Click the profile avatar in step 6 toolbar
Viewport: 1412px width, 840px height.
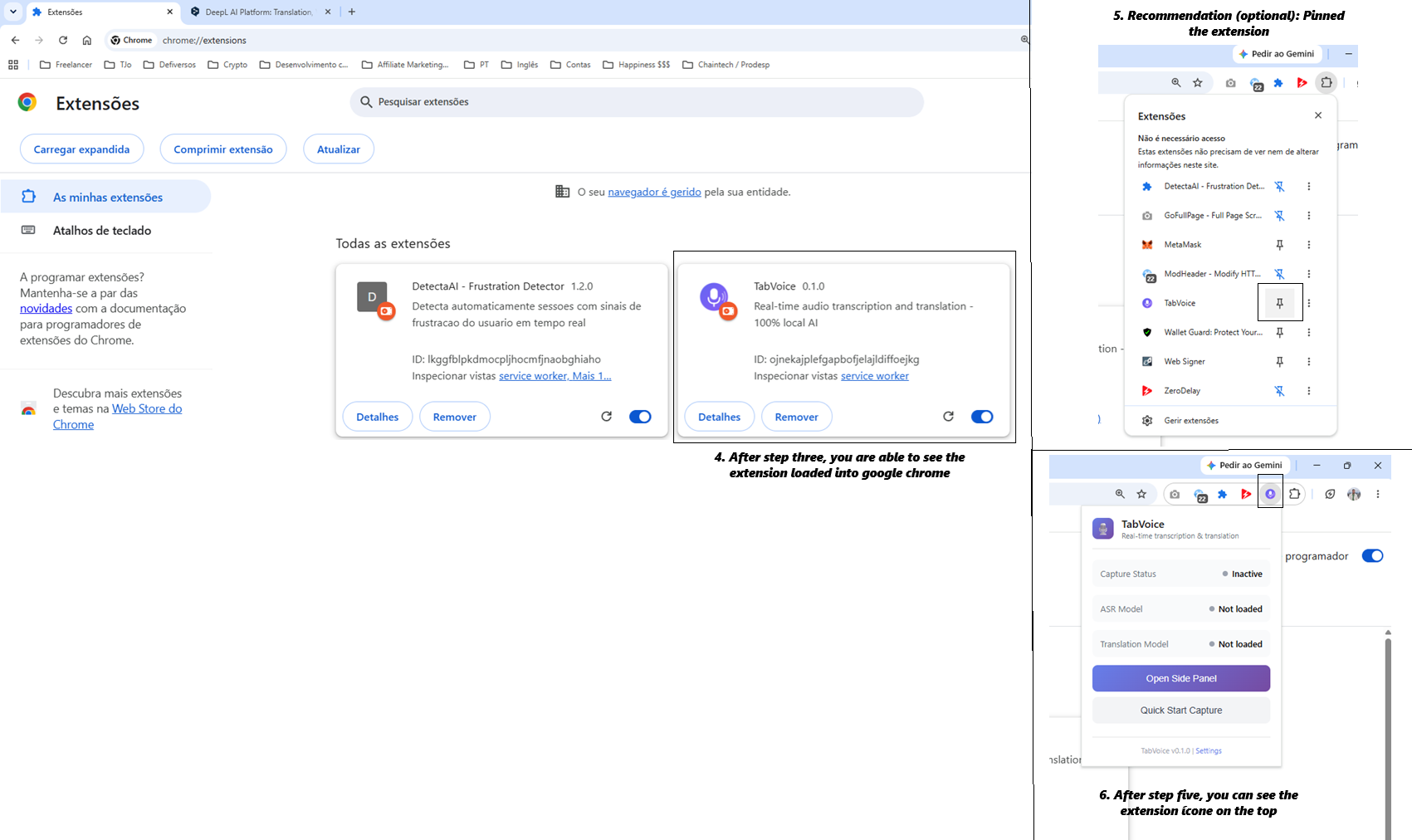tap(1354, 494)
